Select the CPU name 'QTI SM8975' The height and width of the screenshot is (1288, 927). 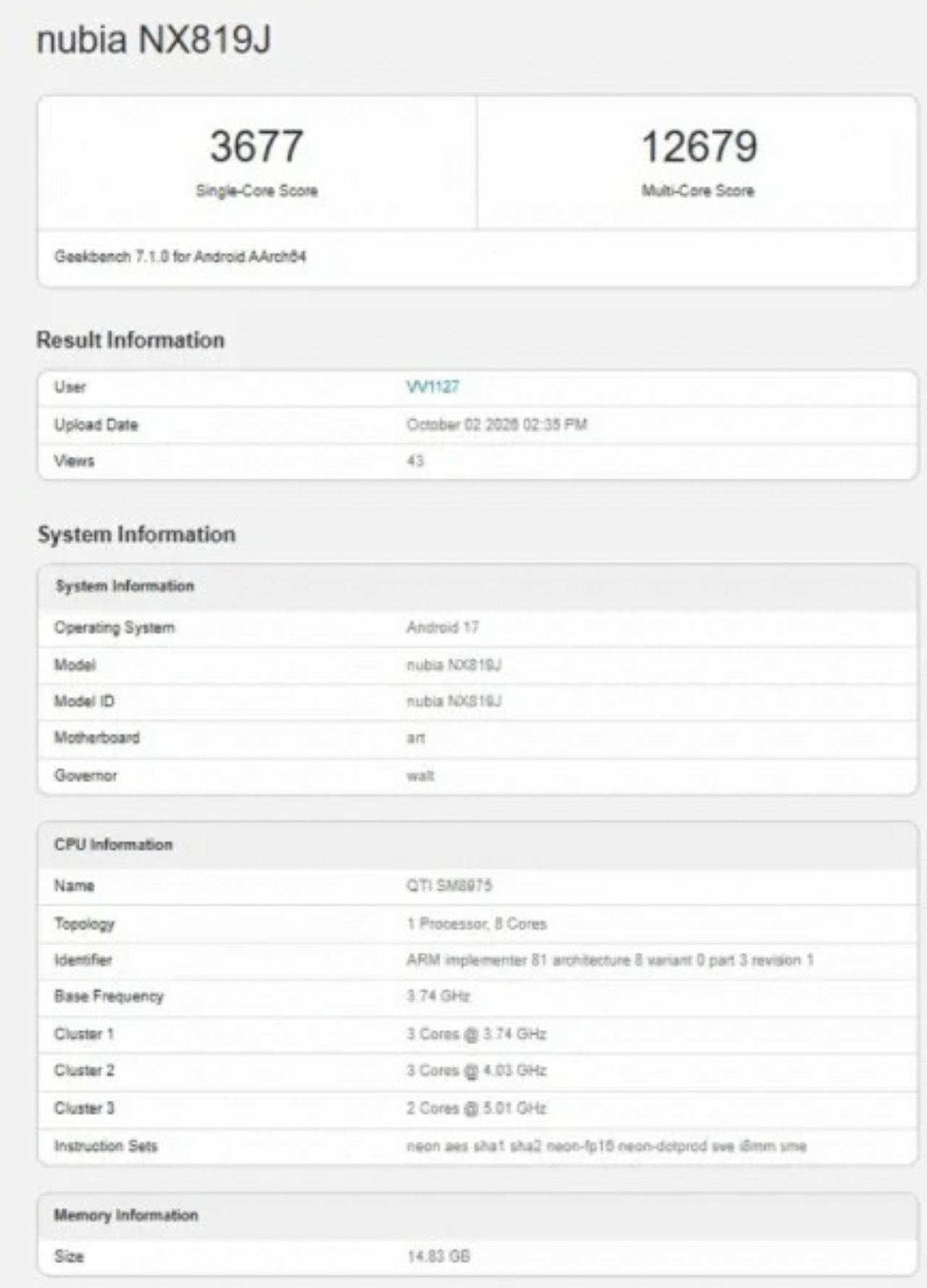449,885
